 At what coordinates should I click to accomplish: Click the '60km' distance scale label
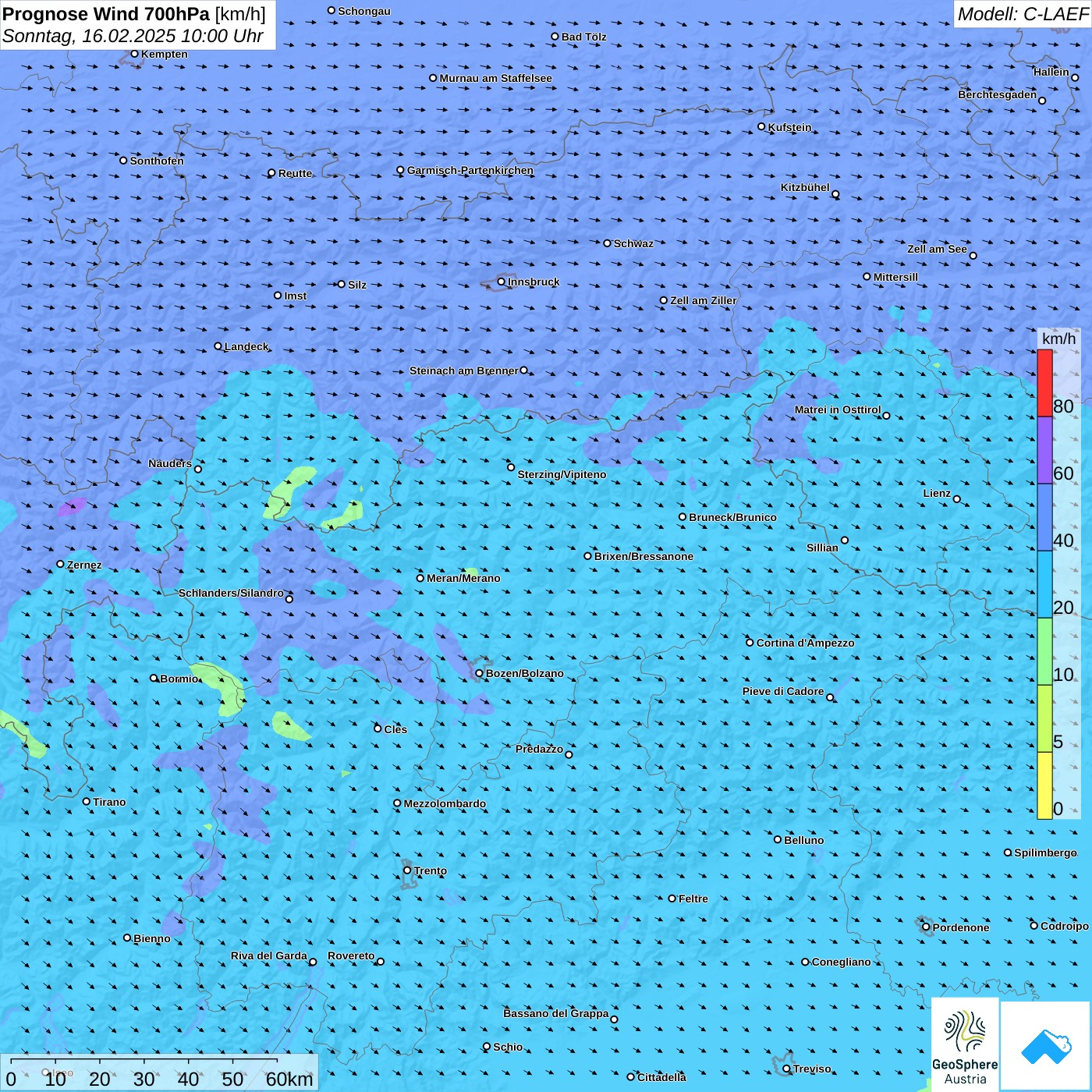(289, 1079)
